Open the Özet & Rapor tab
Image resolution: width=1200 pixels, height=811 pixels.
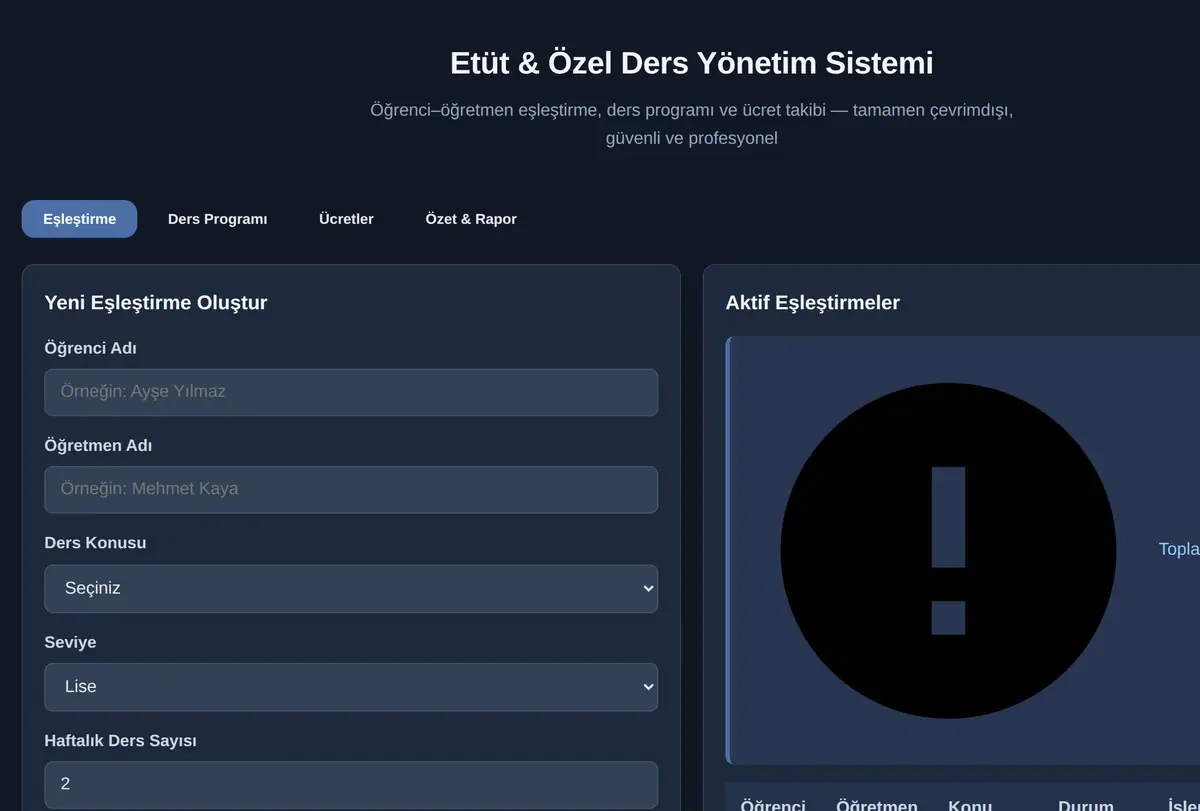coord(471,219)
